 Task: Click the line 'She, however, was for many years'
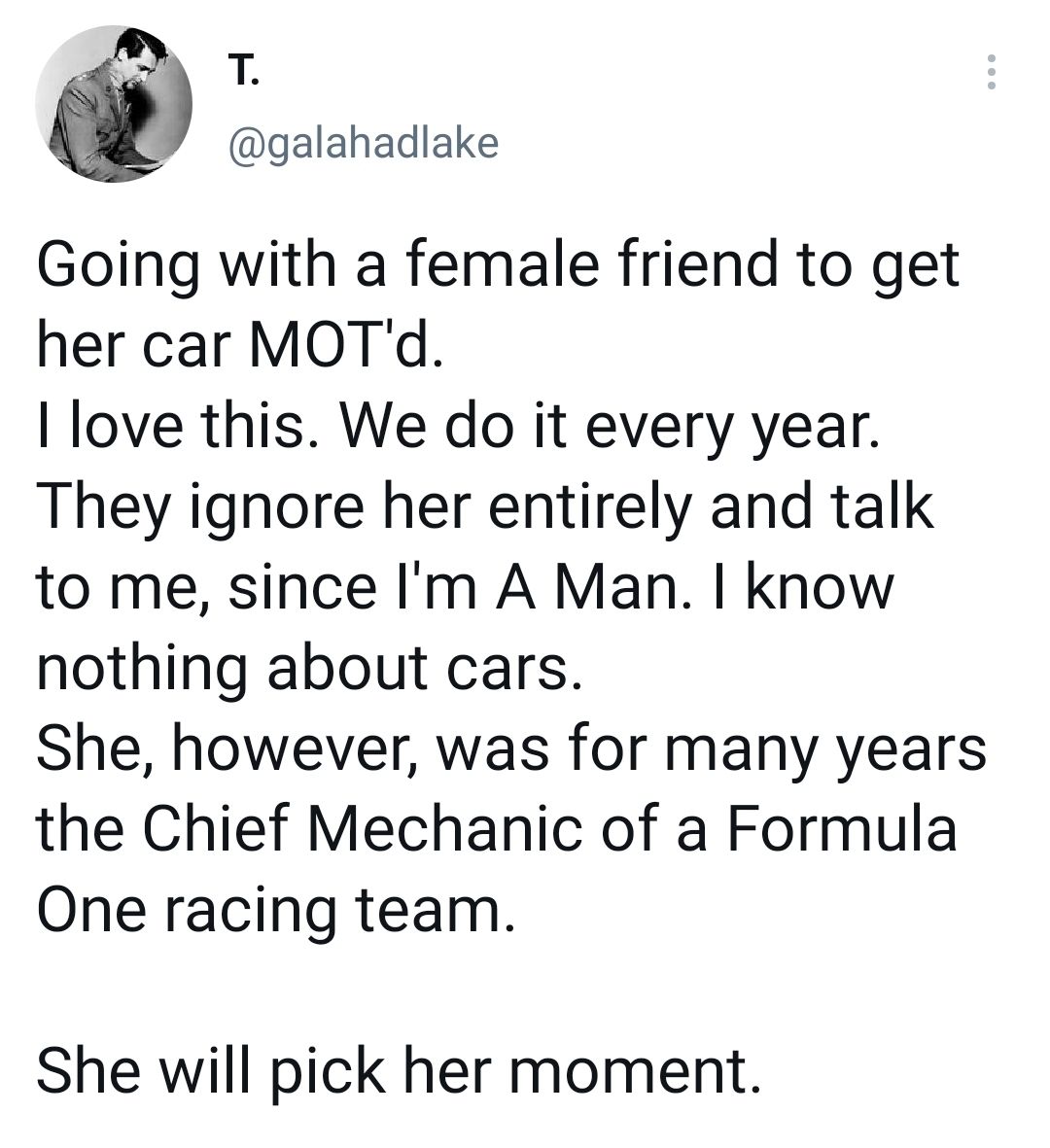click(511, 749)
